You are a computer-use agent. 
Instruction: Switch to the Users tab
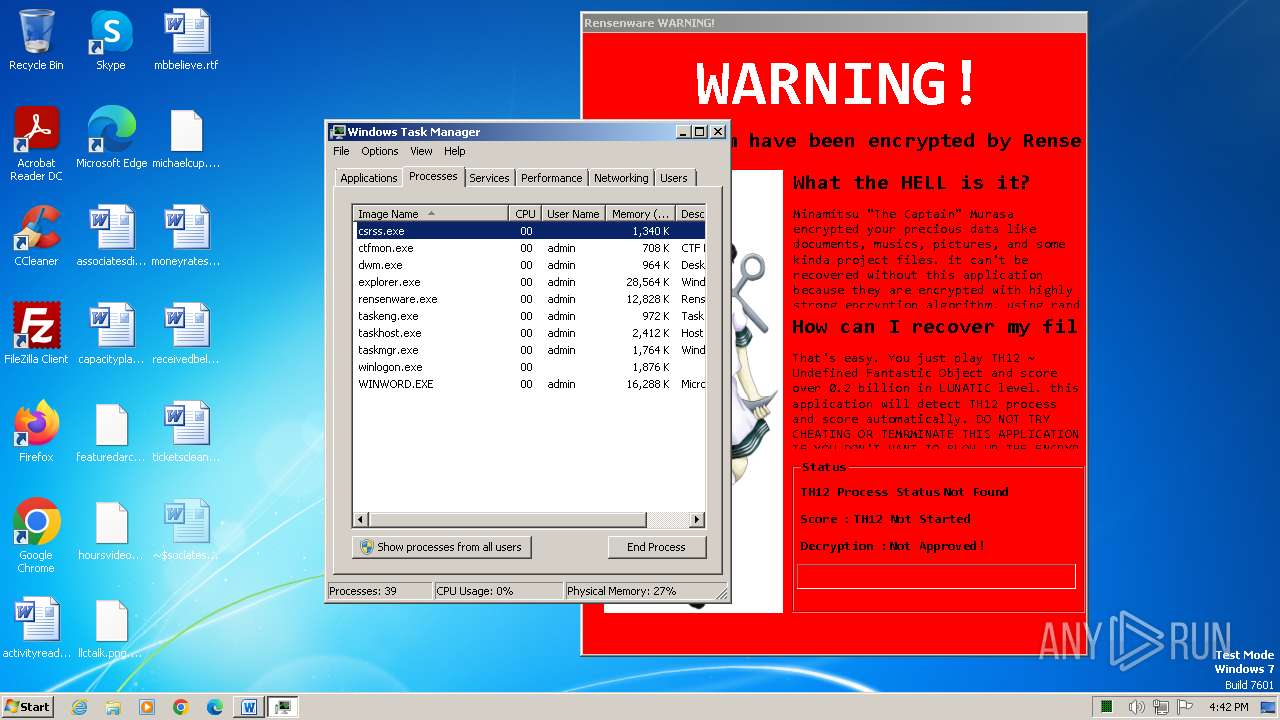(674, 178)
